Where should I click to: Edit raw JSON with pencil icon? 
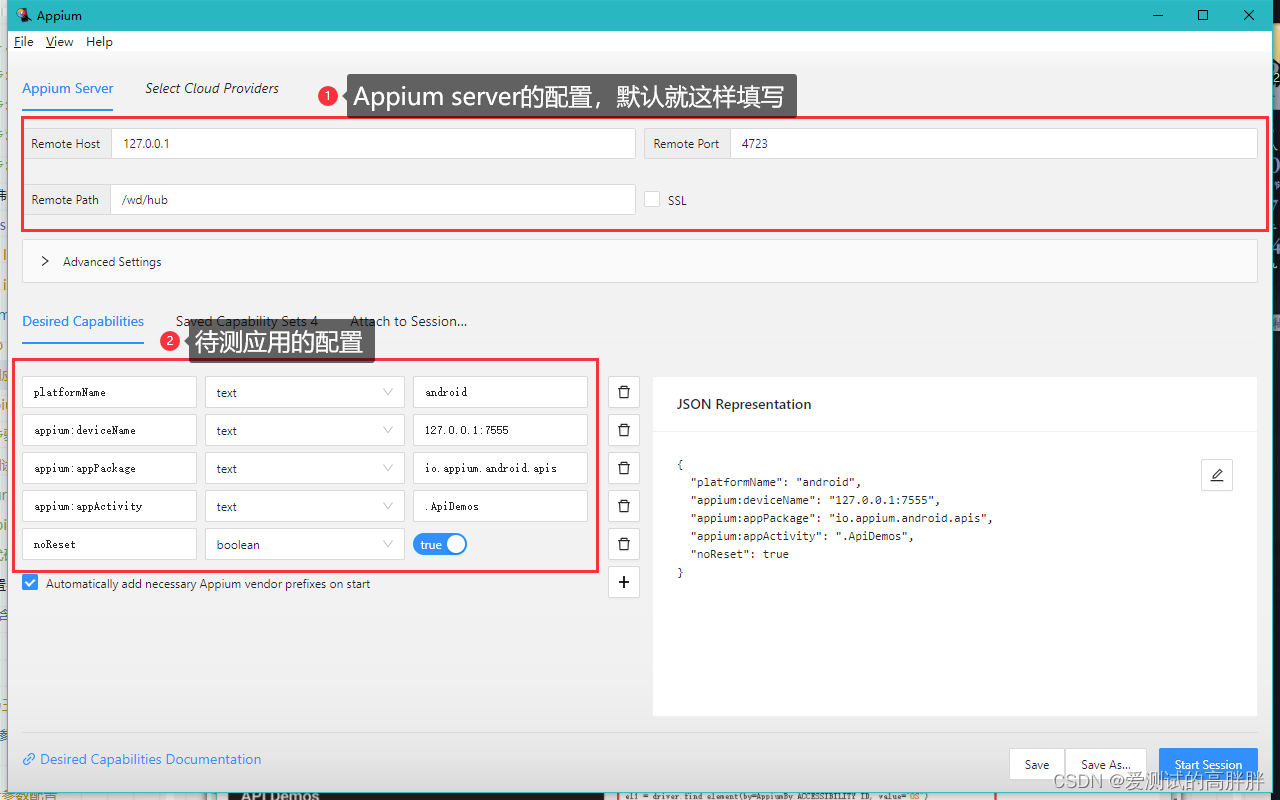coord(1217,475)
